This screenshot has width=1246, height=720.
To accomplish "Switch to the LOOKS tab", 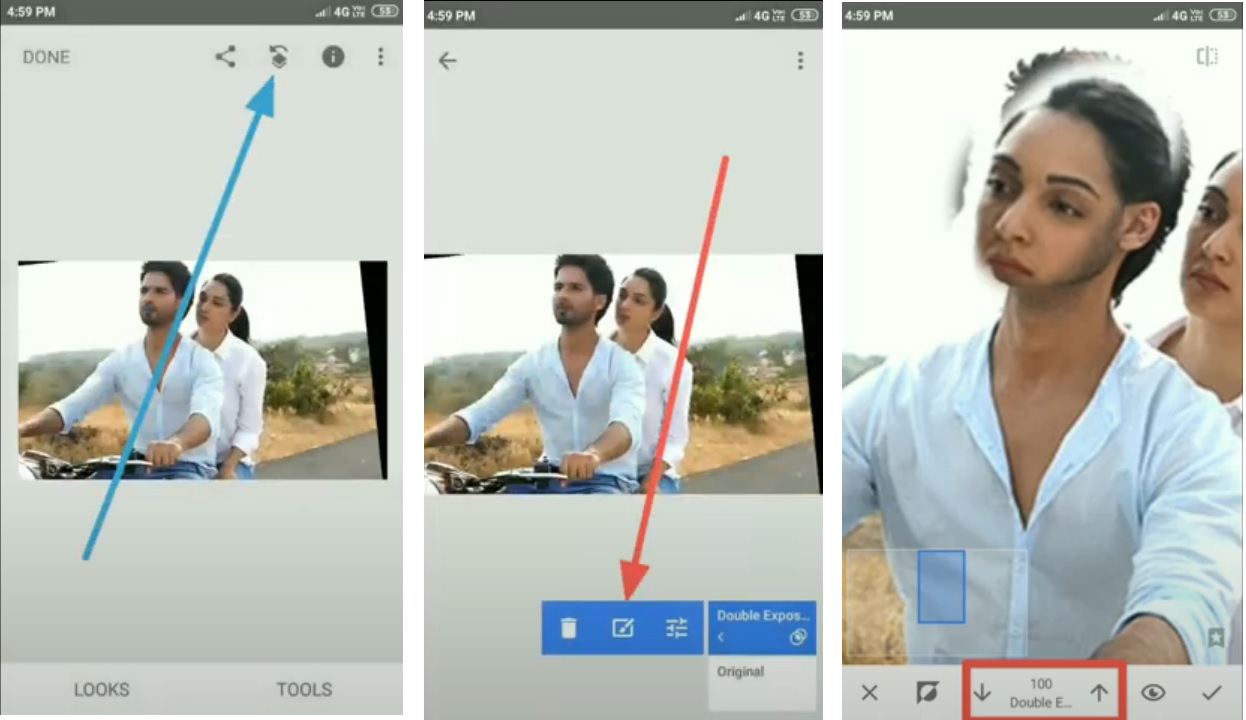I will (x=101, y=689).
